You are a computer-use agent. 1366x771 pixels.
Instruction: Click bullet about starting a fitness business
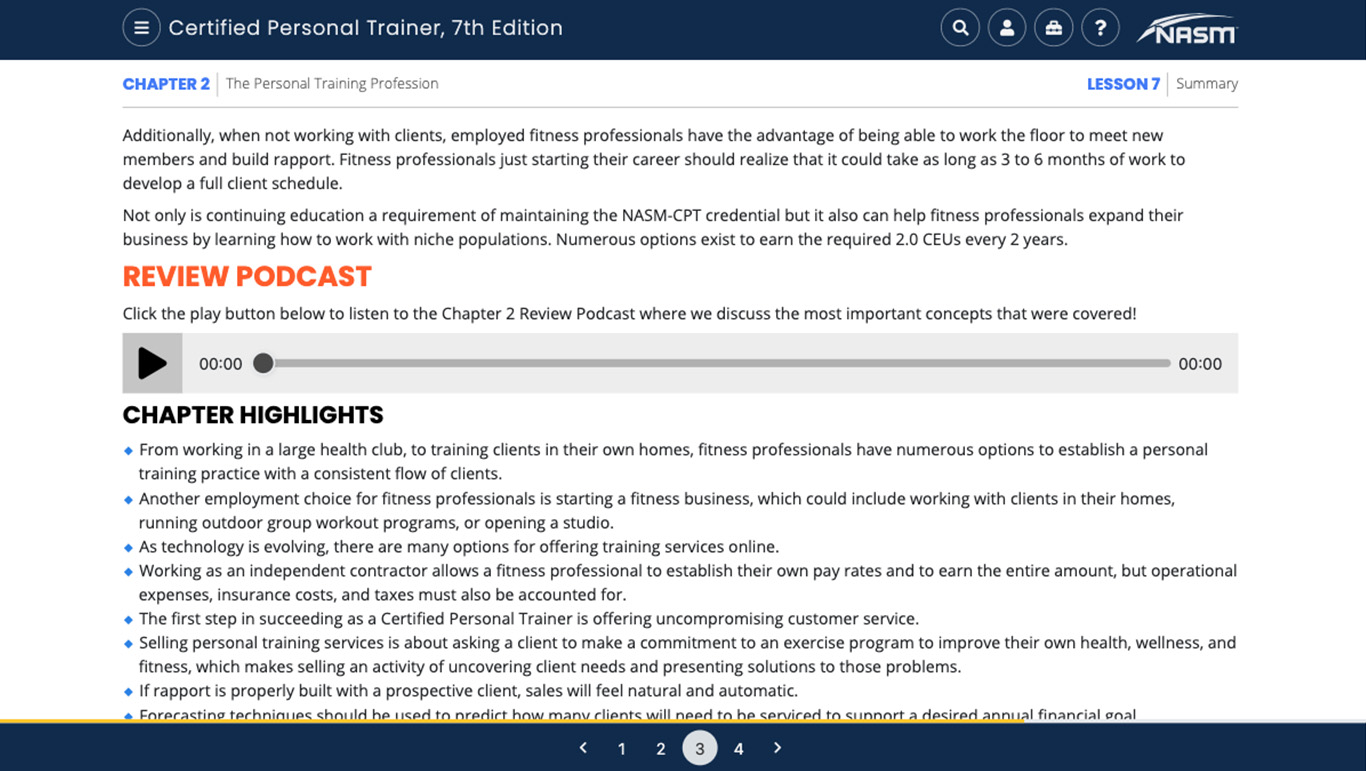tap(657, 510)
